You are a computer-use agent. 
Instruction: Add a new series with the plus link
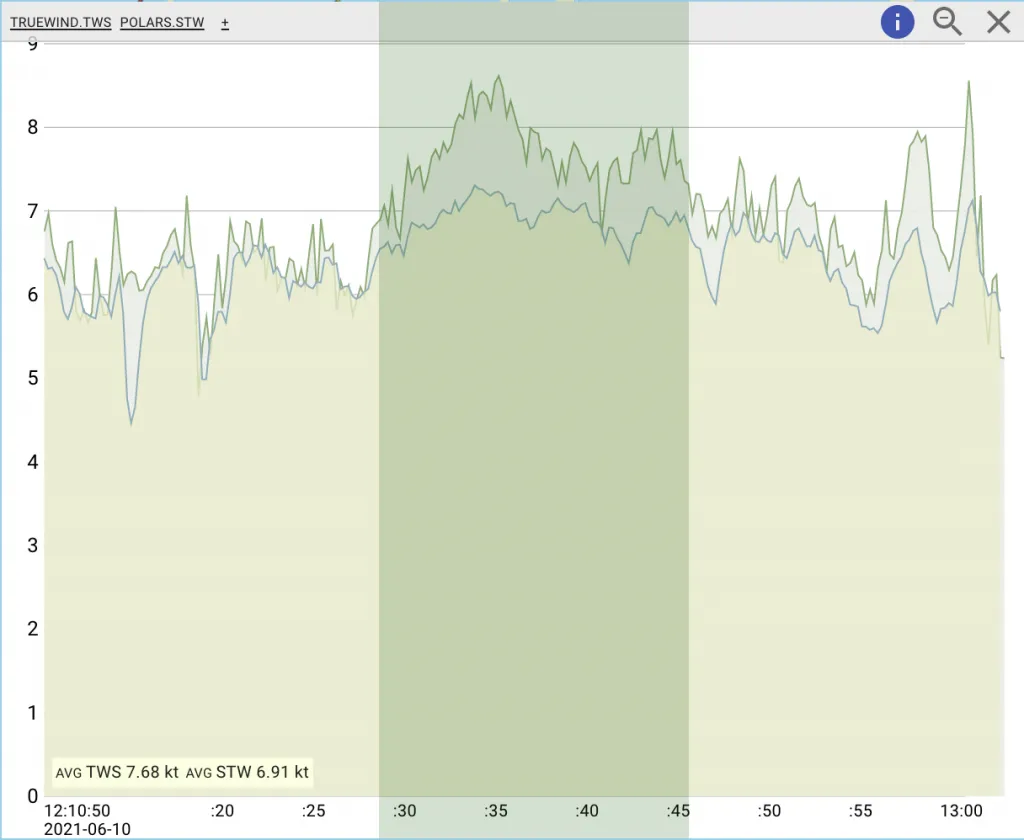[225, 23]
